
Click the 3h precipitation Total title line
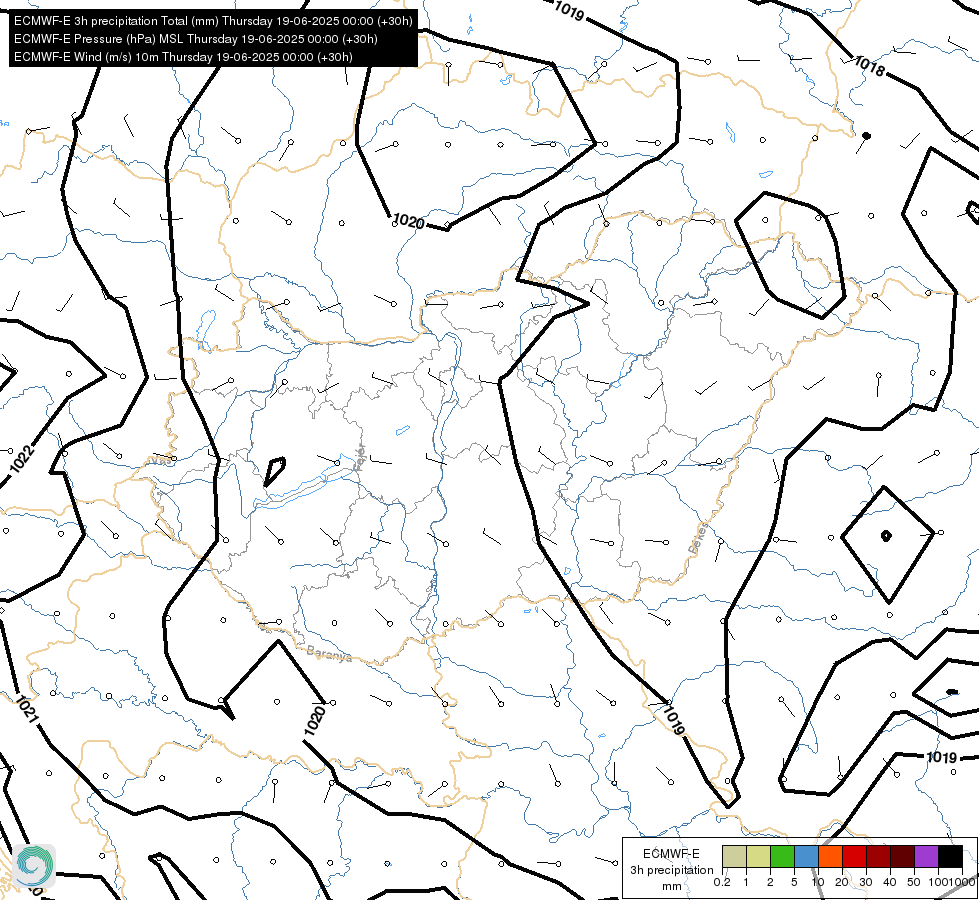[x=213, y=21]
